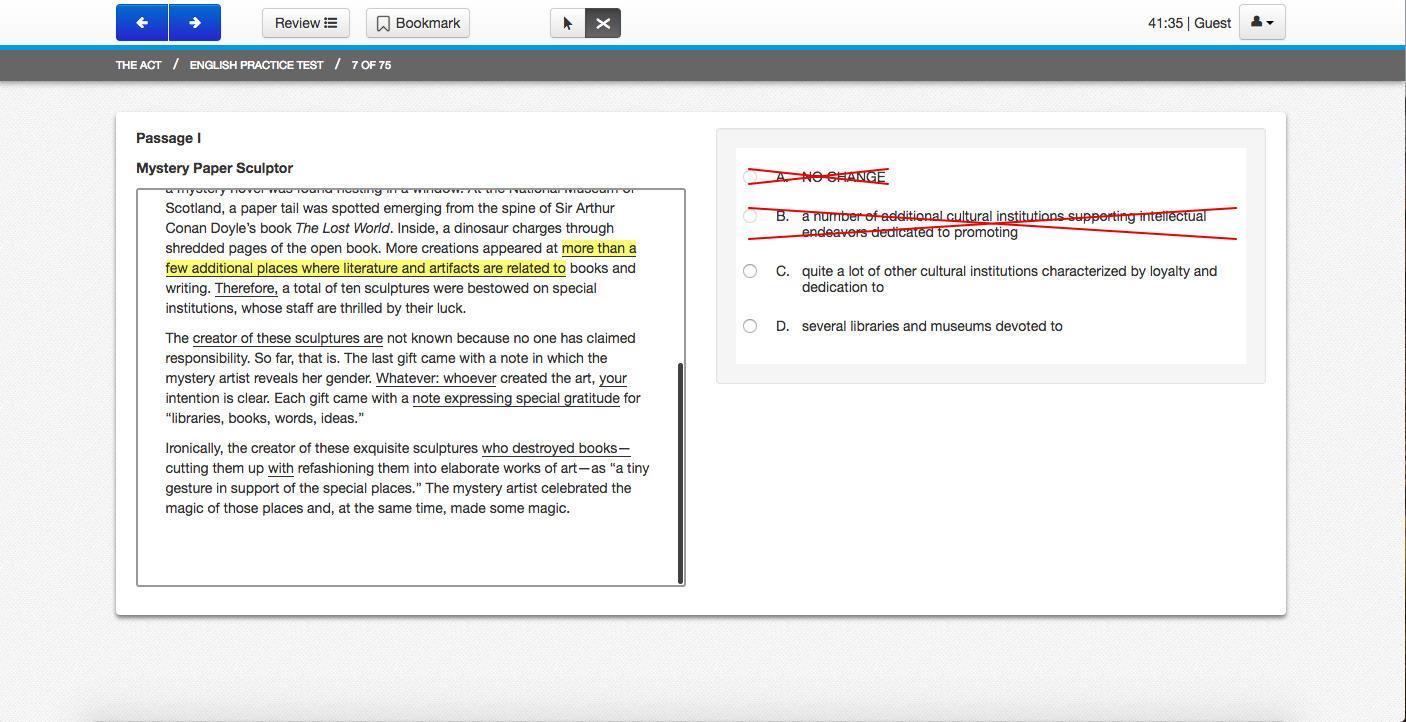Select answer B radio button
The height and width of the screenshot is (722, 1406).
point(750,216)
